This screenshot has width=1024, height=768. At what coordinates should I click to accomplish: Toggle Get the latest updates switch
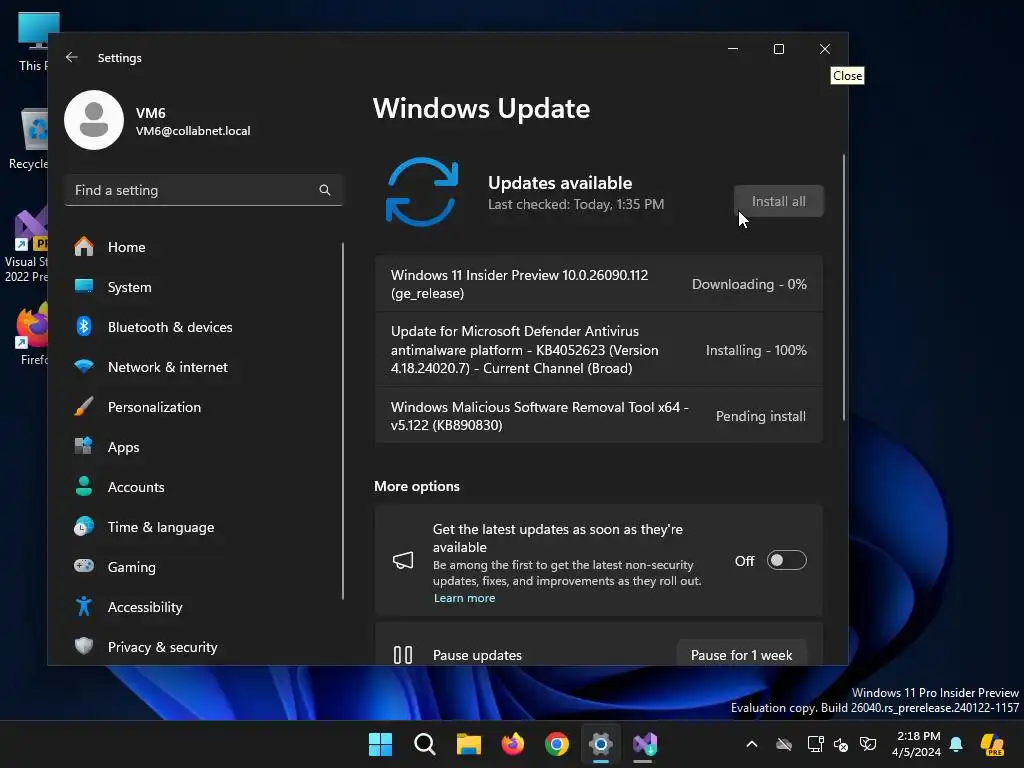tap(786, 560)
